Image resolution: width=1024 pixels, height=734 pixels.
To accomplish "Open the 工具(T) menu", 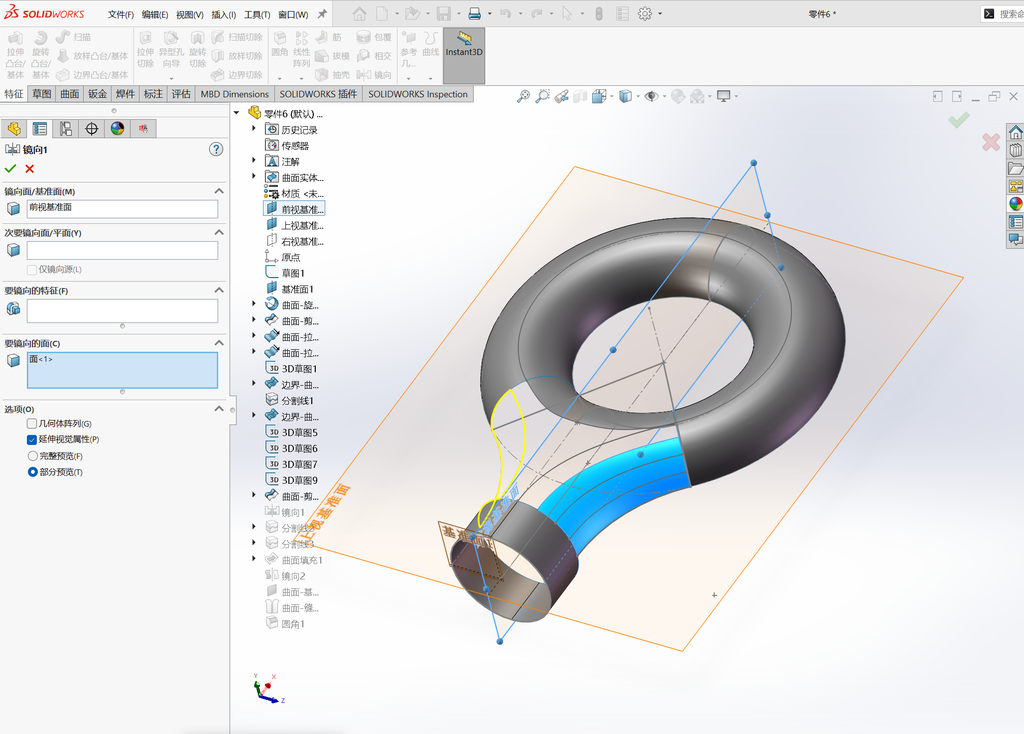I will point(257,14).
